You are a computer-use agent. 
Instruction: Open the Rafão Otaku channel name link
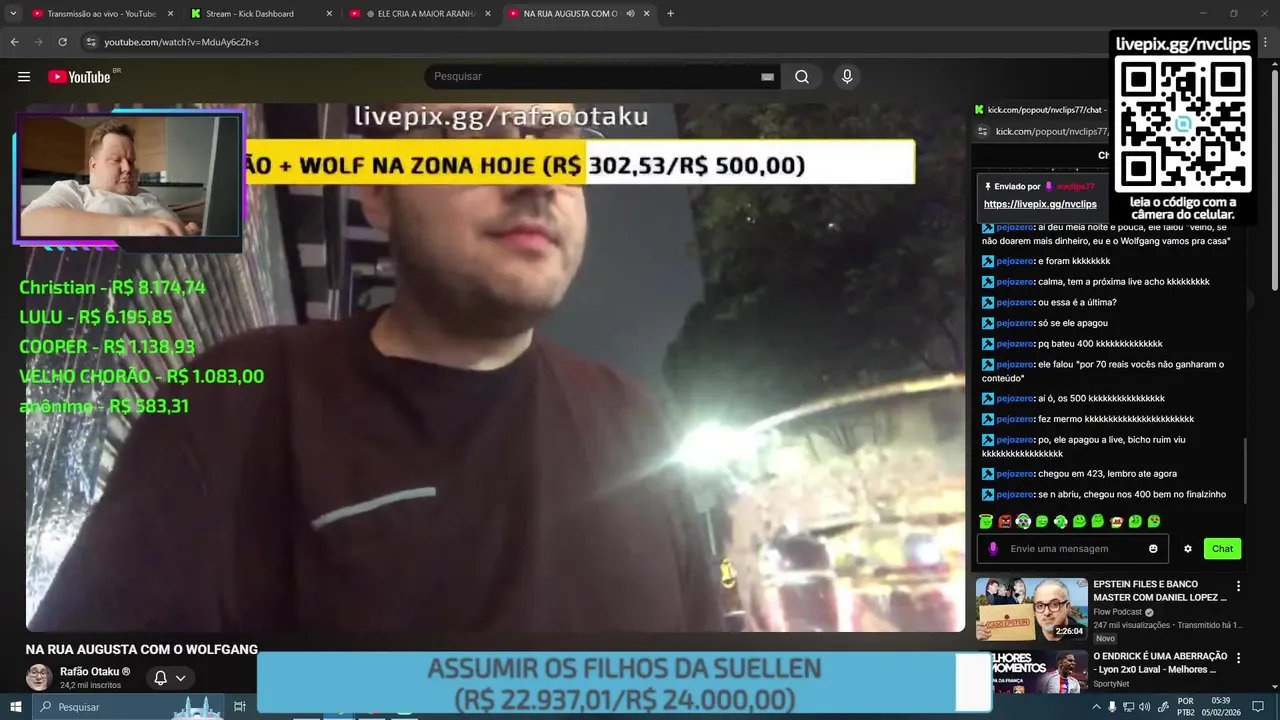[x=95, y=672]
